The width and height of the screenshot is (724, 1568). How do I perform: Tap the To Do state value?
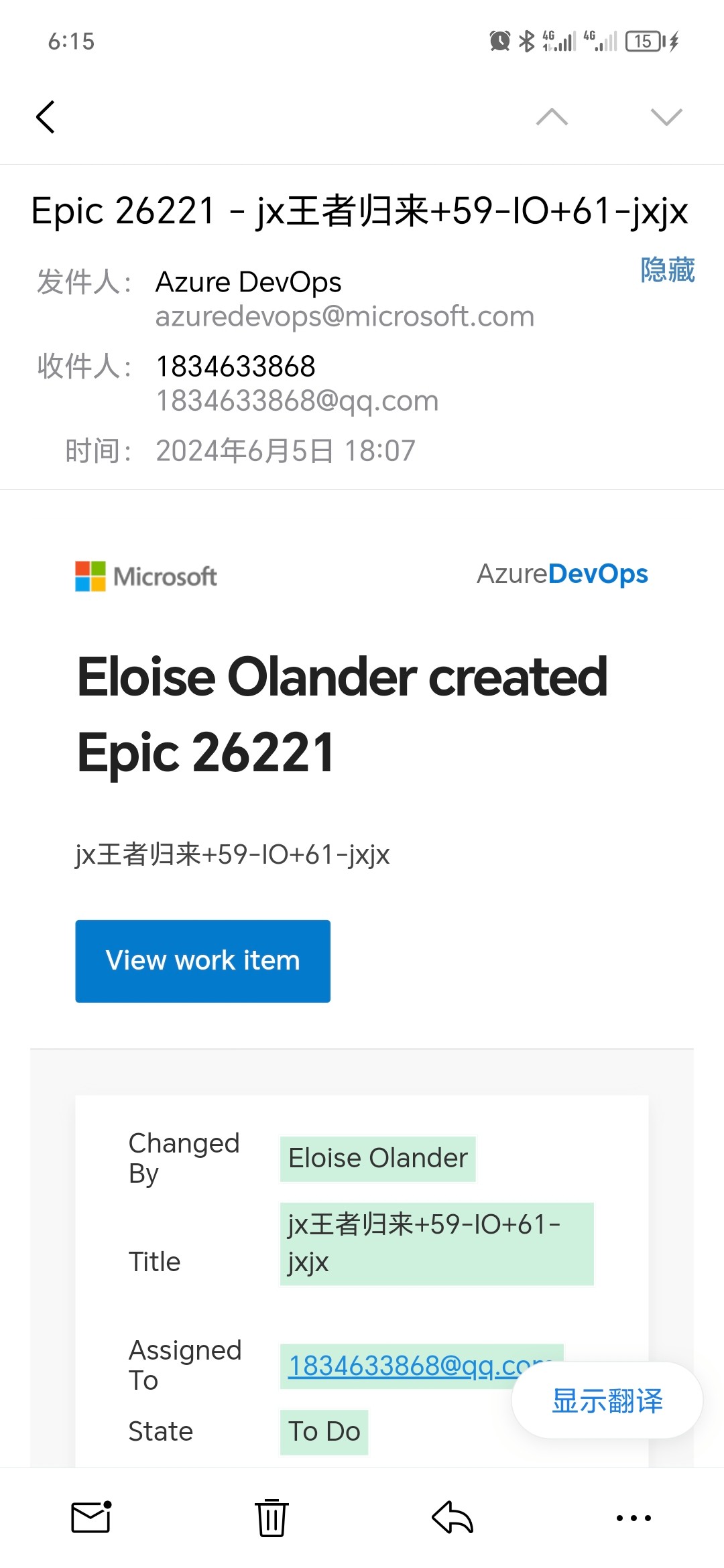tap(324, 1431)
